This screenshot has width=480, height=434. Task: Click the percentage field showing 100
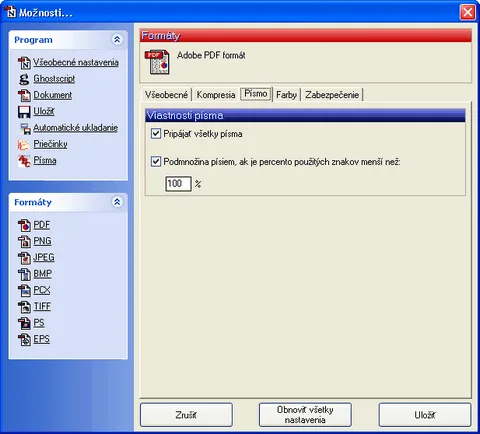click(x=178, y=184)
